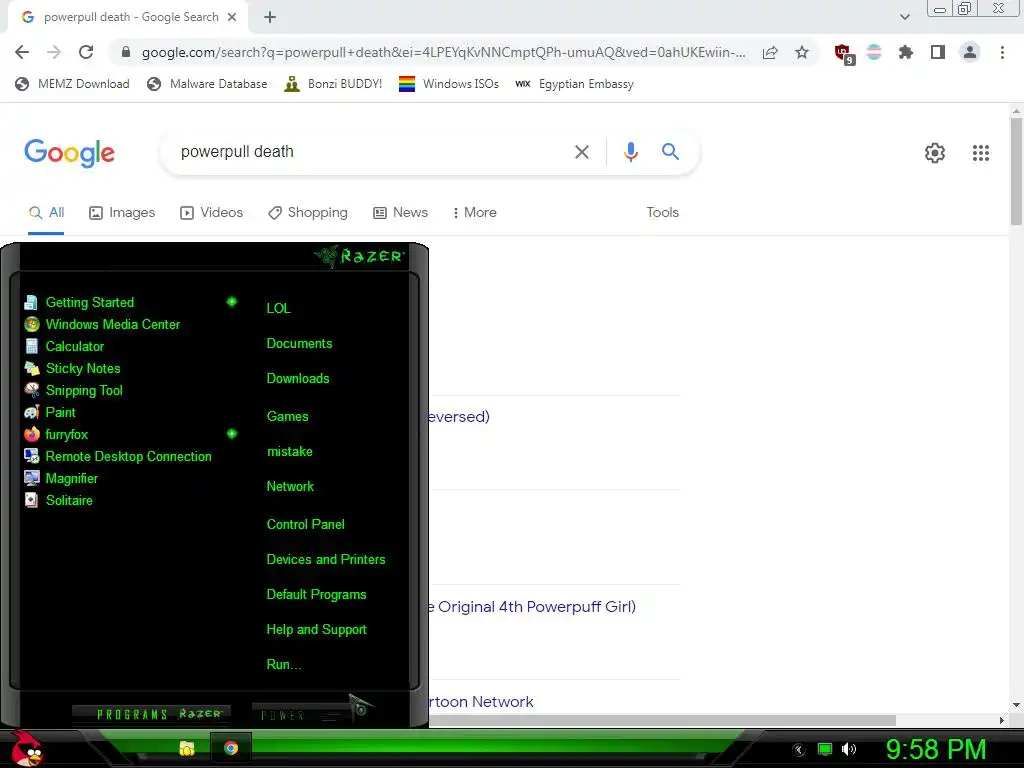The height and width of the screenshot is (768, 1024).
Task: Open the Chrome profile avatar
Action: point(970,52)
